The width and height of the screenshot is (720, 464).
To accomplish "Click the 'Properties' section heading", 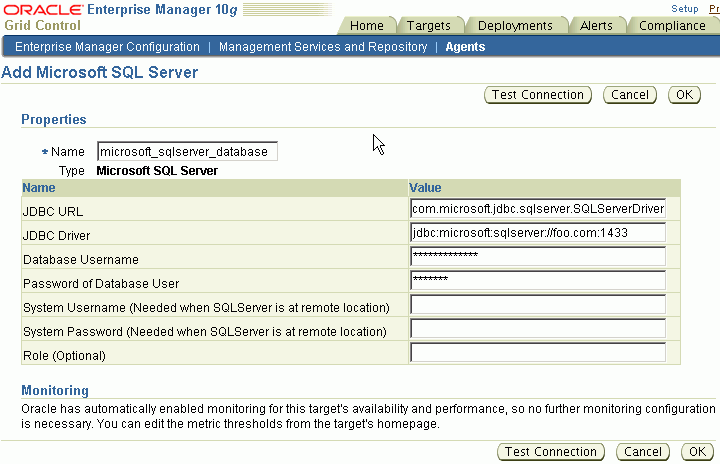I will pos(54,119).
